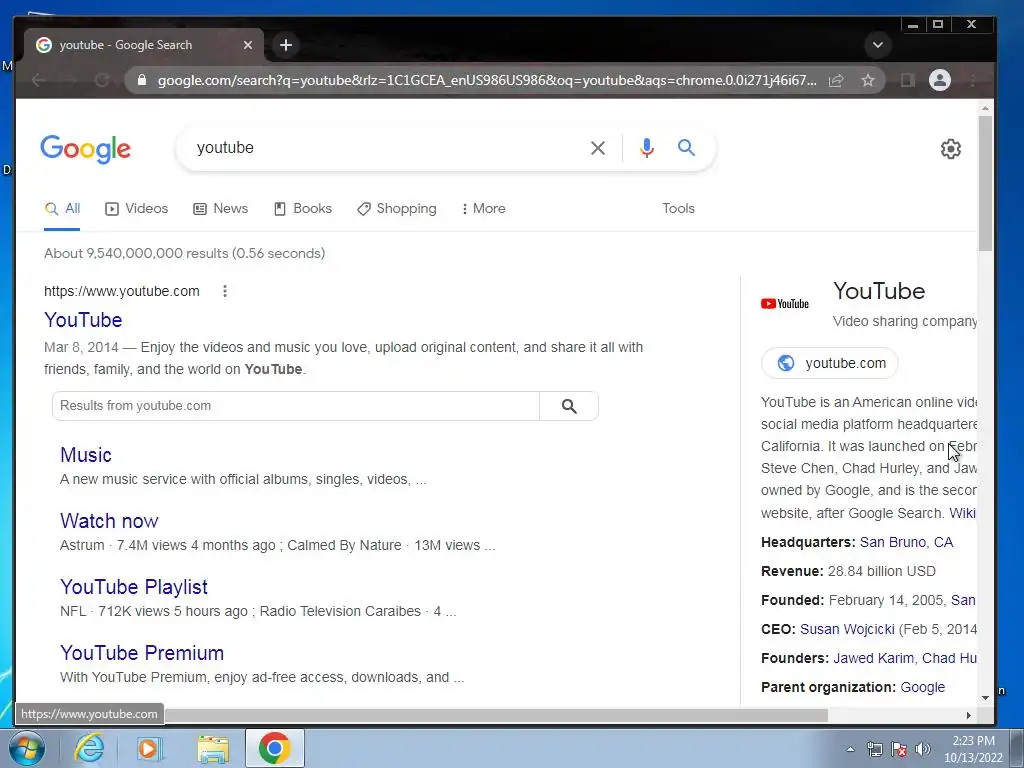Click the 'Results from youtube.com' search field
This screenshot has width=1024, height=768.
click(296, 406)
